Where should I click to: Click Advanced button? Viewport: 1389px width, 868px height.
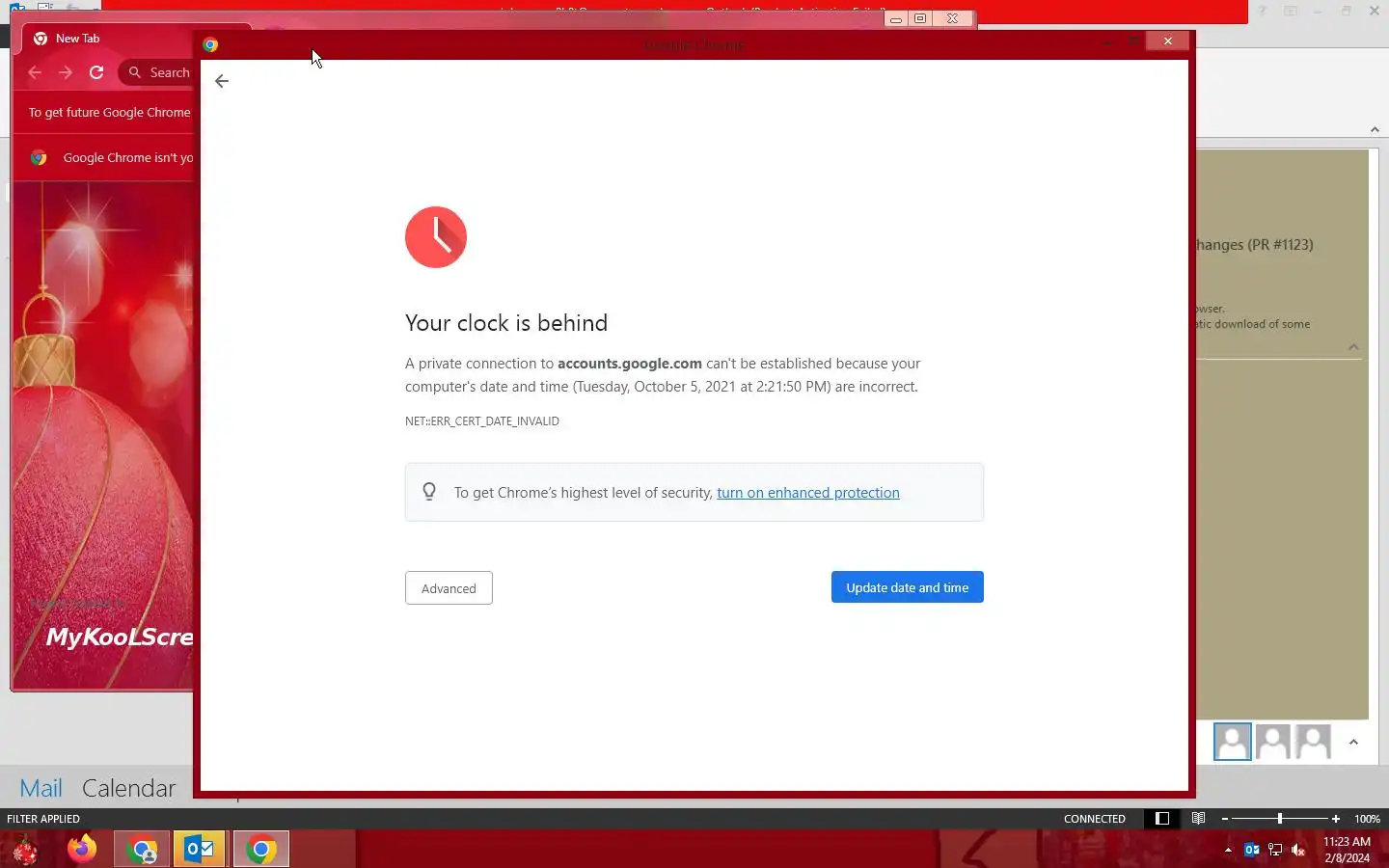[x=449, y=588]
